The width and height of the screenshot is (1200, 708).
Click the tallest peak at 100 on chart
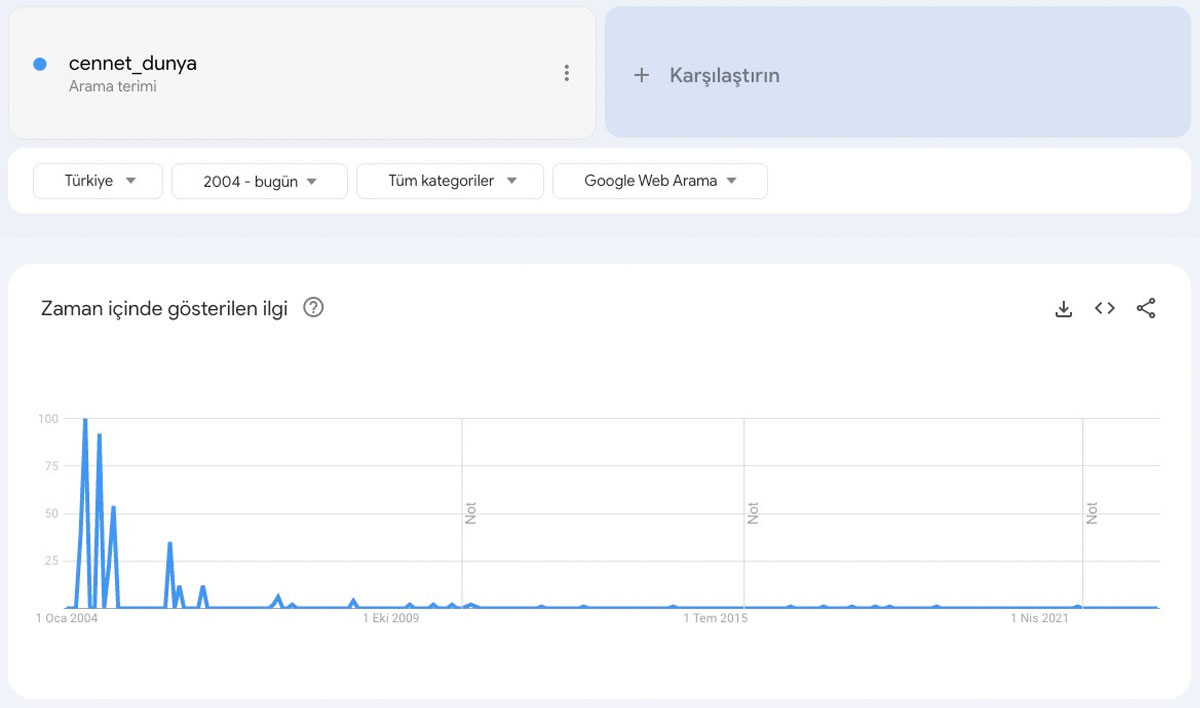(85, 421)
